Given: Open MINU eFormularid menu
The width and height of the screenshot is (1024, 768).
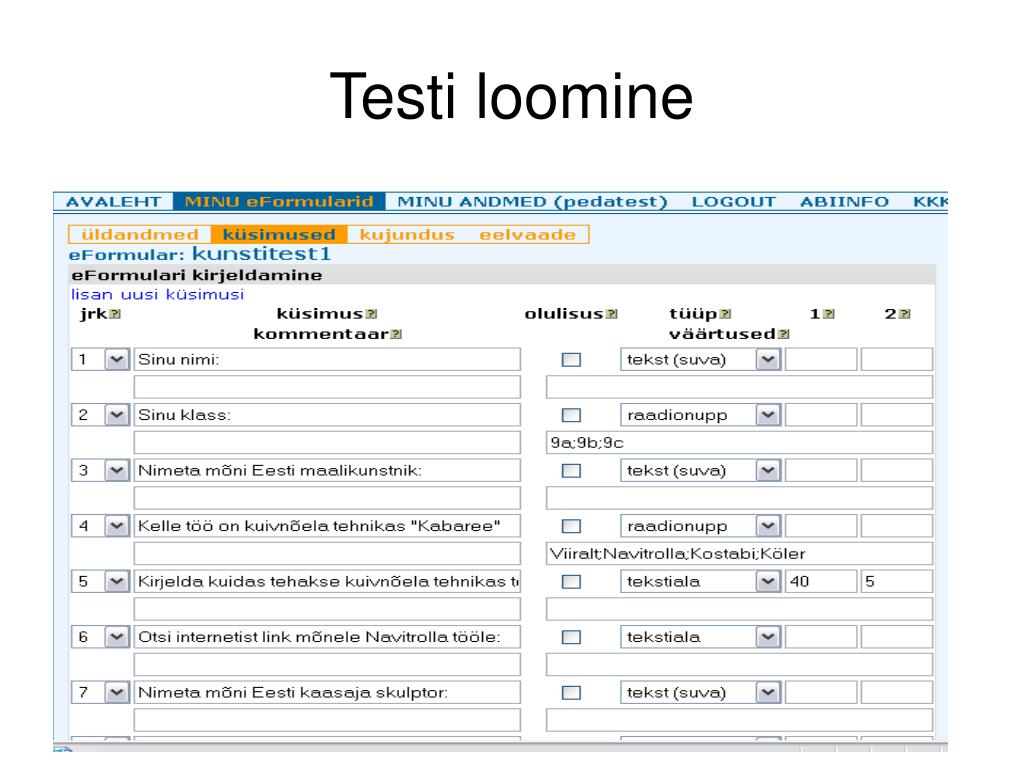Looking at the screenshot, I should [x=279, y=202].
